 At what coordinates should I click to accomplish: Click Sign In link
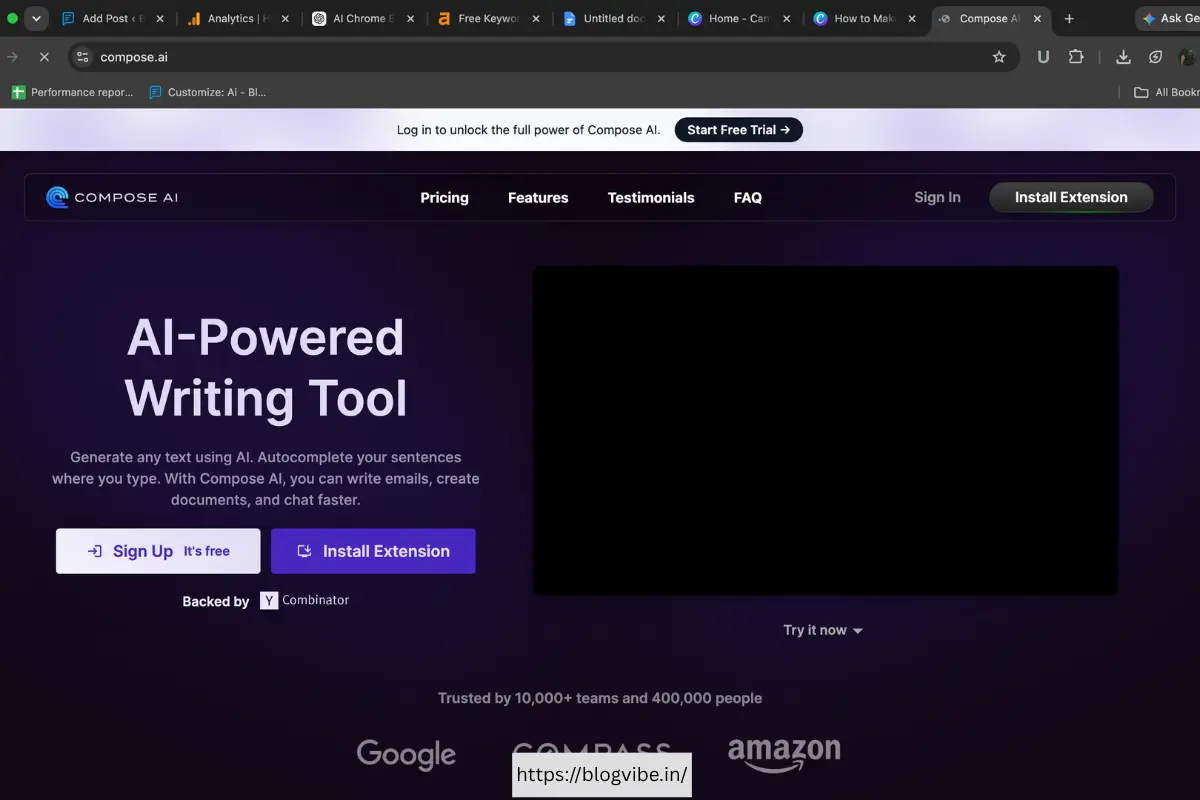[x=937, y=198]
